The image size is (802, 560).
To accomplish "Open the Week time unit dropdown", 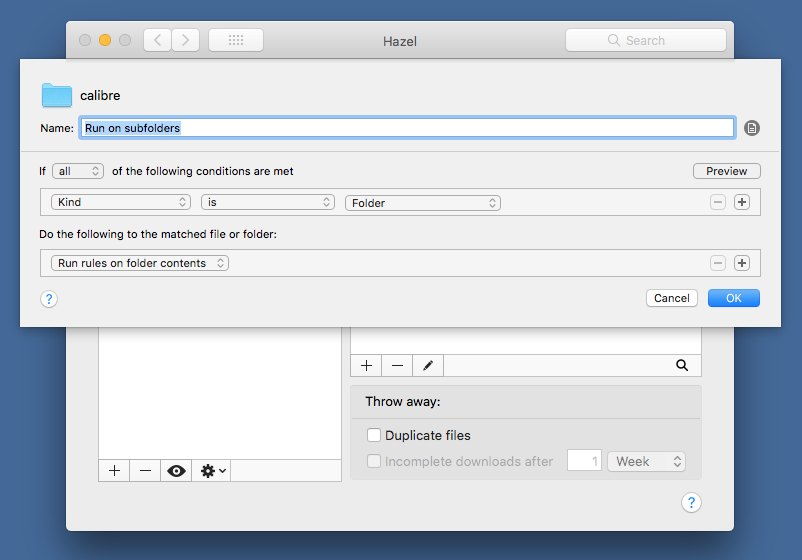I will point(647,461).
